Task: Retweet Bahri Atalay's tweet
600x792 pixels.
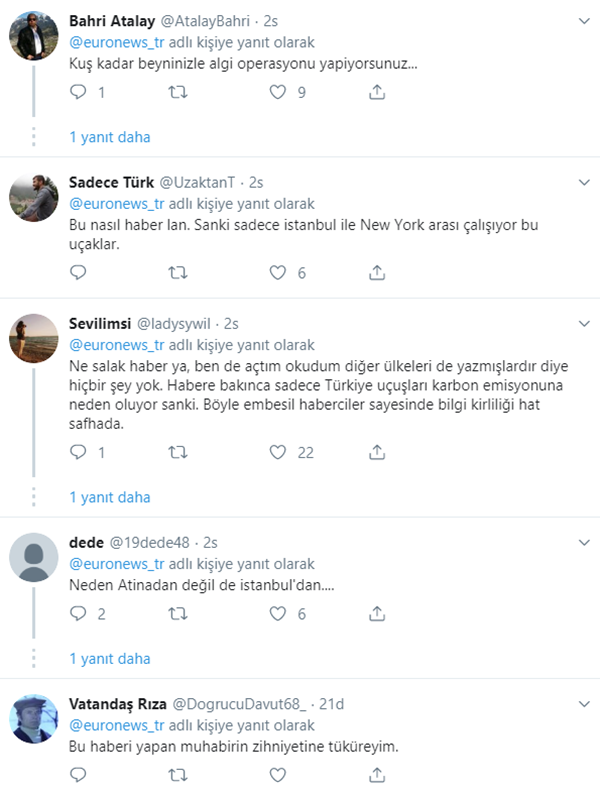Action: (178, 93)
